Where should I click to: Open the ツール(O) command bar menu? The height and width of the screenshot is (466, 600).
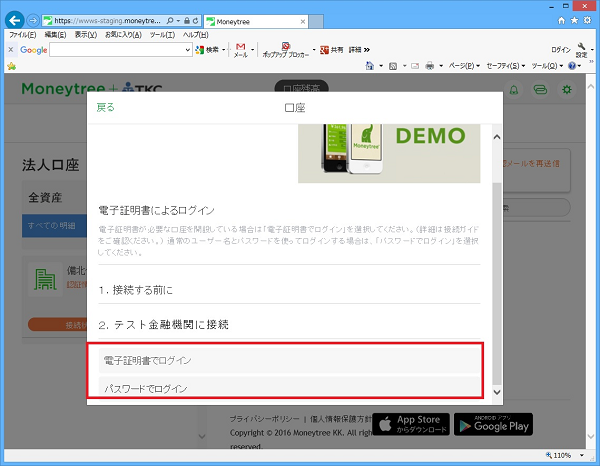[x=547, y=66]
